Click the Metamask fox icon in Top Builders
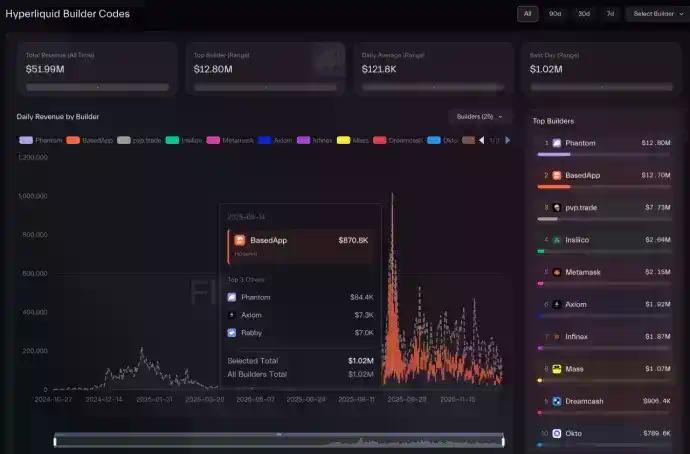This screenshot has height=454, width=690. click(557, 272)
